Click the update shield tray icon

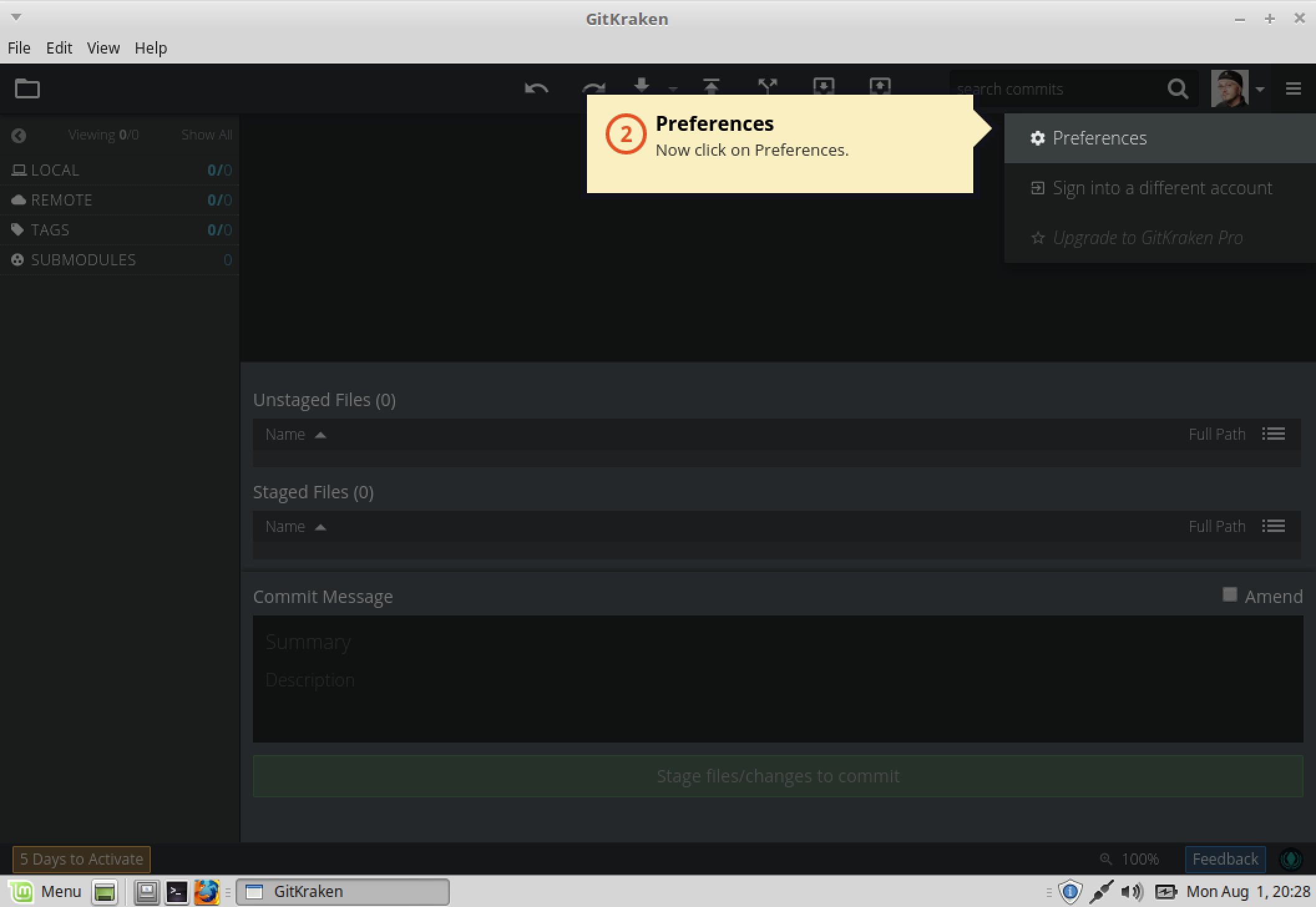(1070, 891)
